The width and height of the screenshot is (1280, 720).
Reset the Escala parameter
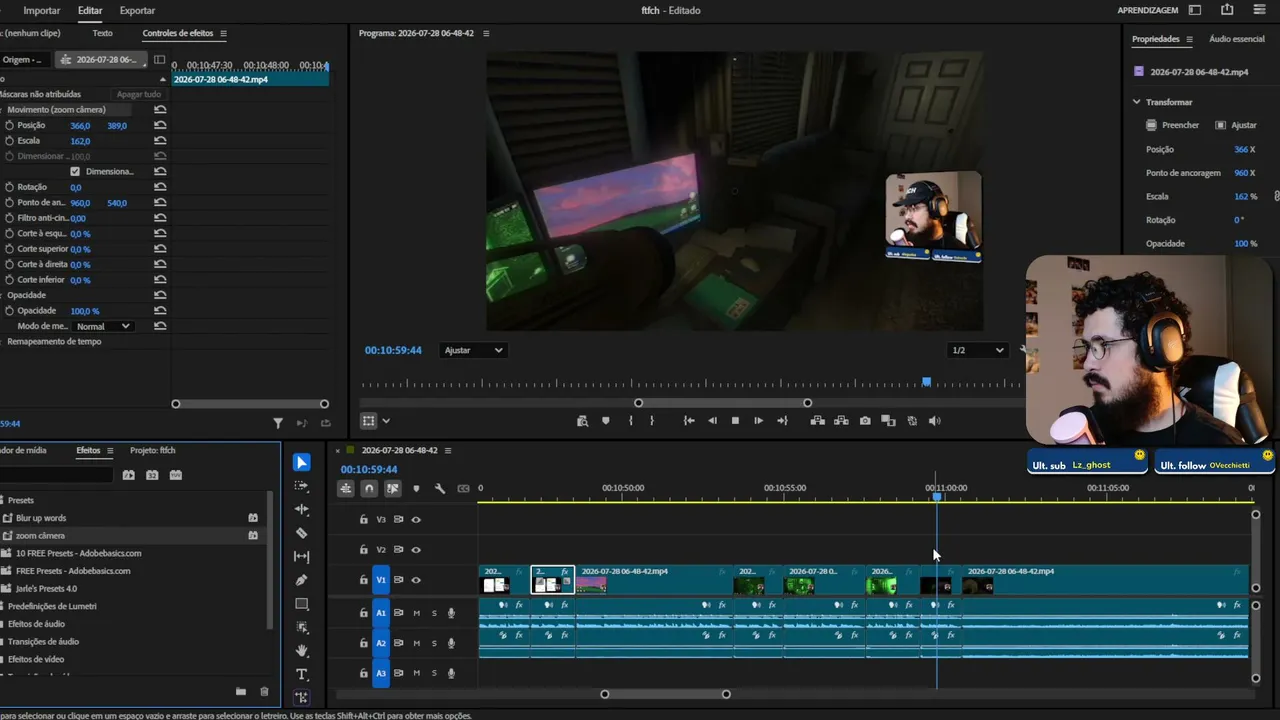coord(160,141)
